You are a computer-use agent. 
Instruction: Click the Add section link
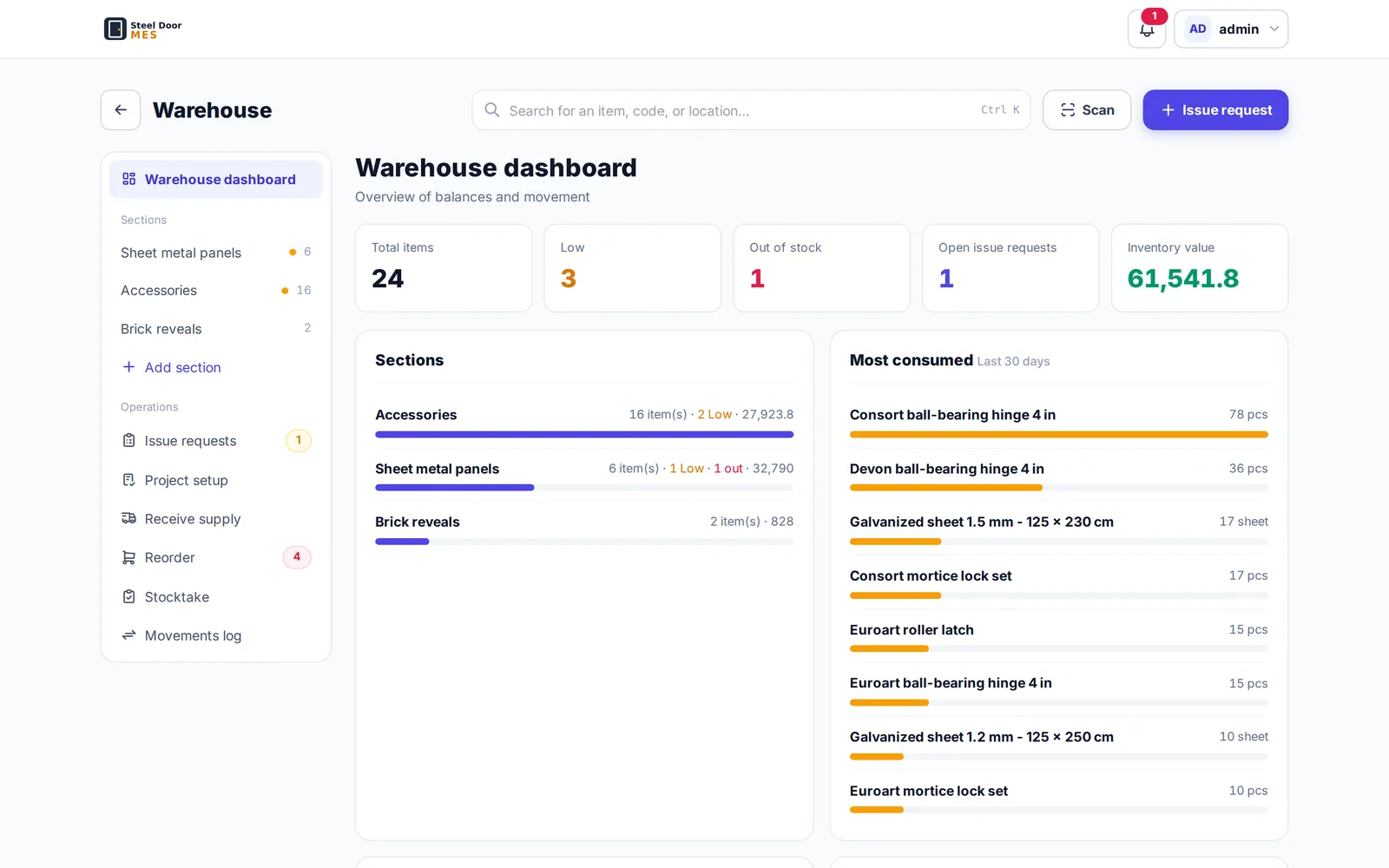pos(182,367)
